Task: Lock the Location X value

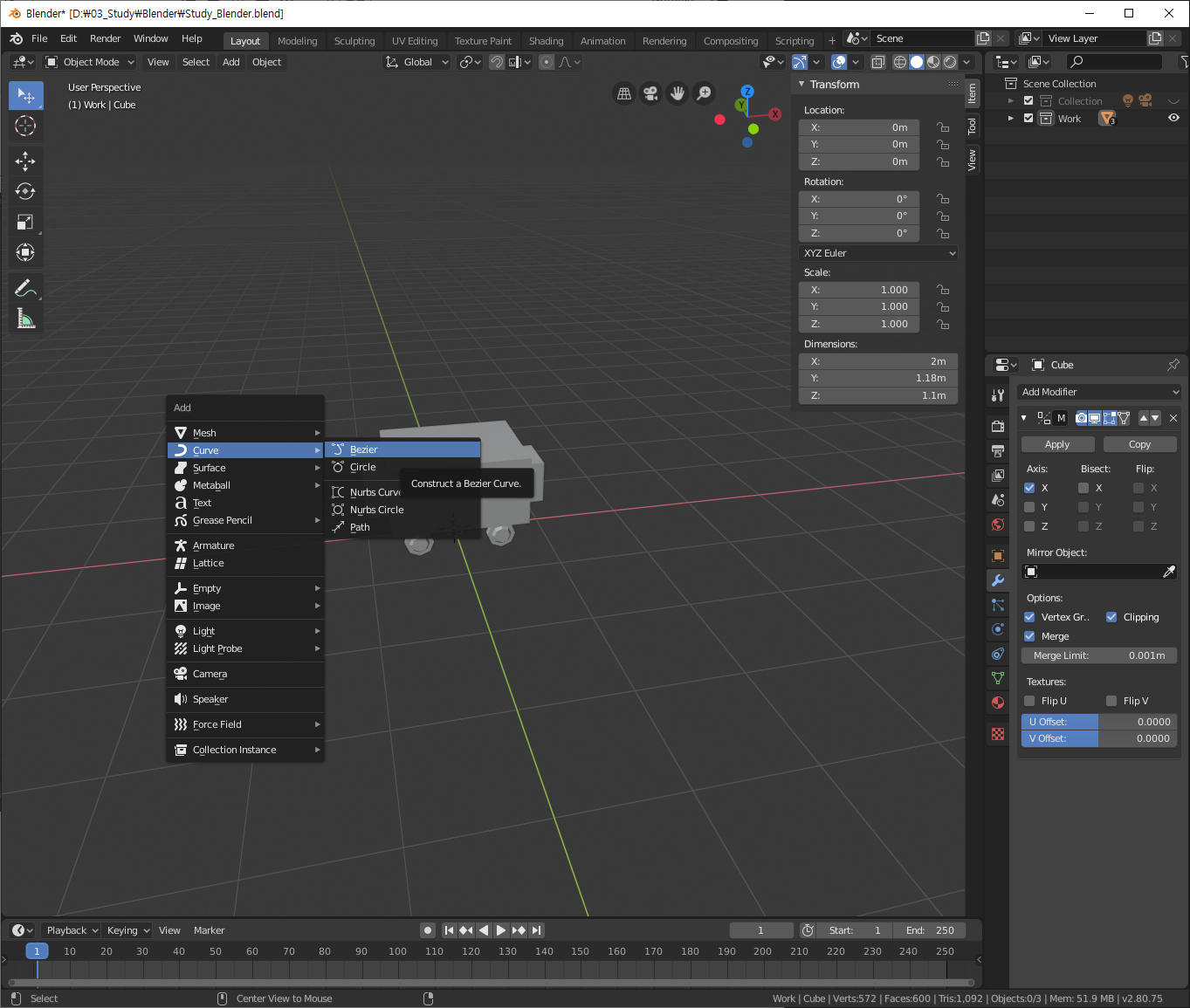Action: 943,127
